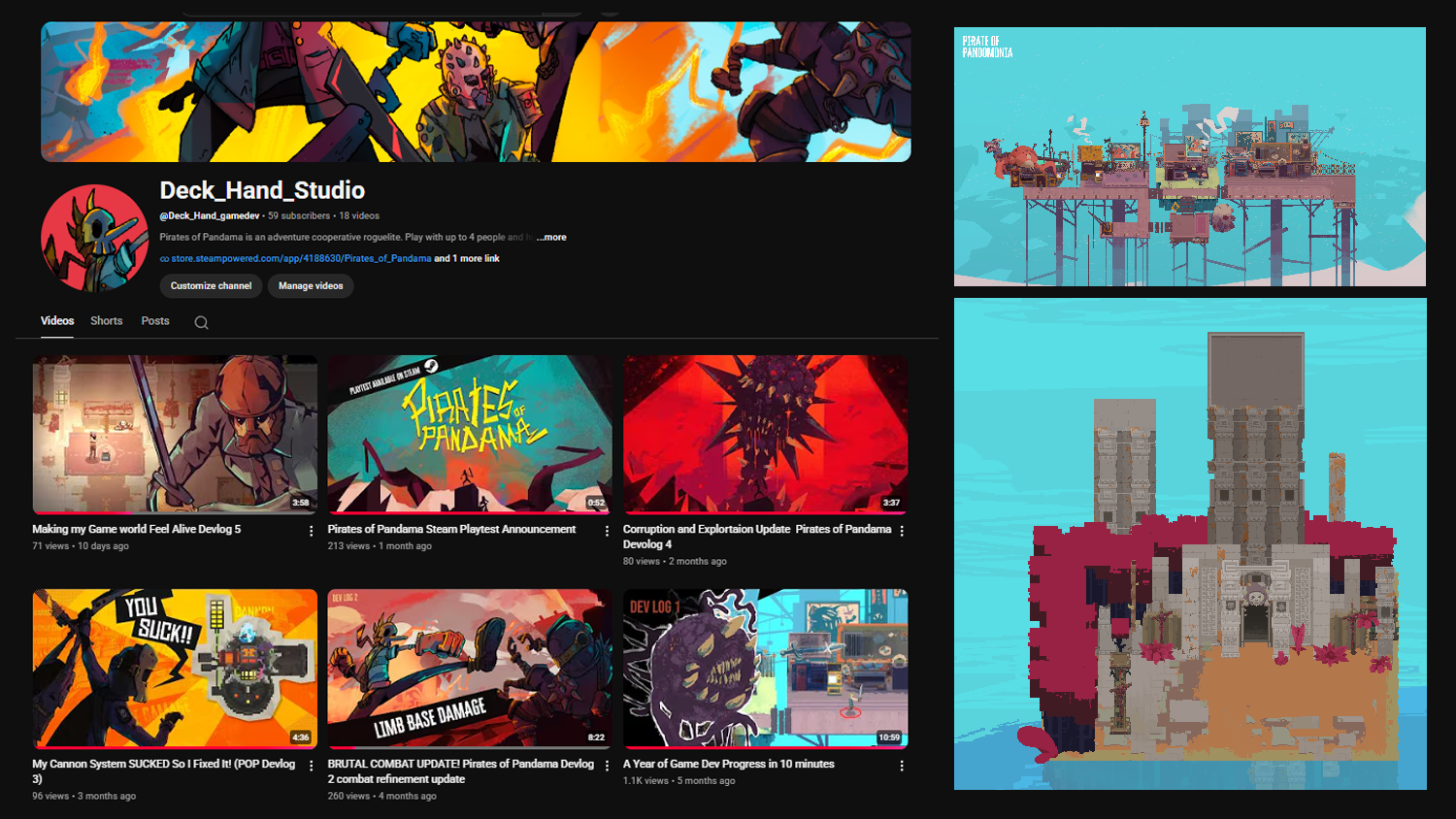The width and height of the screenshot is (1456, 819).
Task: Click '1.1K views • 5 months ago' text
Action: point(678,781)
